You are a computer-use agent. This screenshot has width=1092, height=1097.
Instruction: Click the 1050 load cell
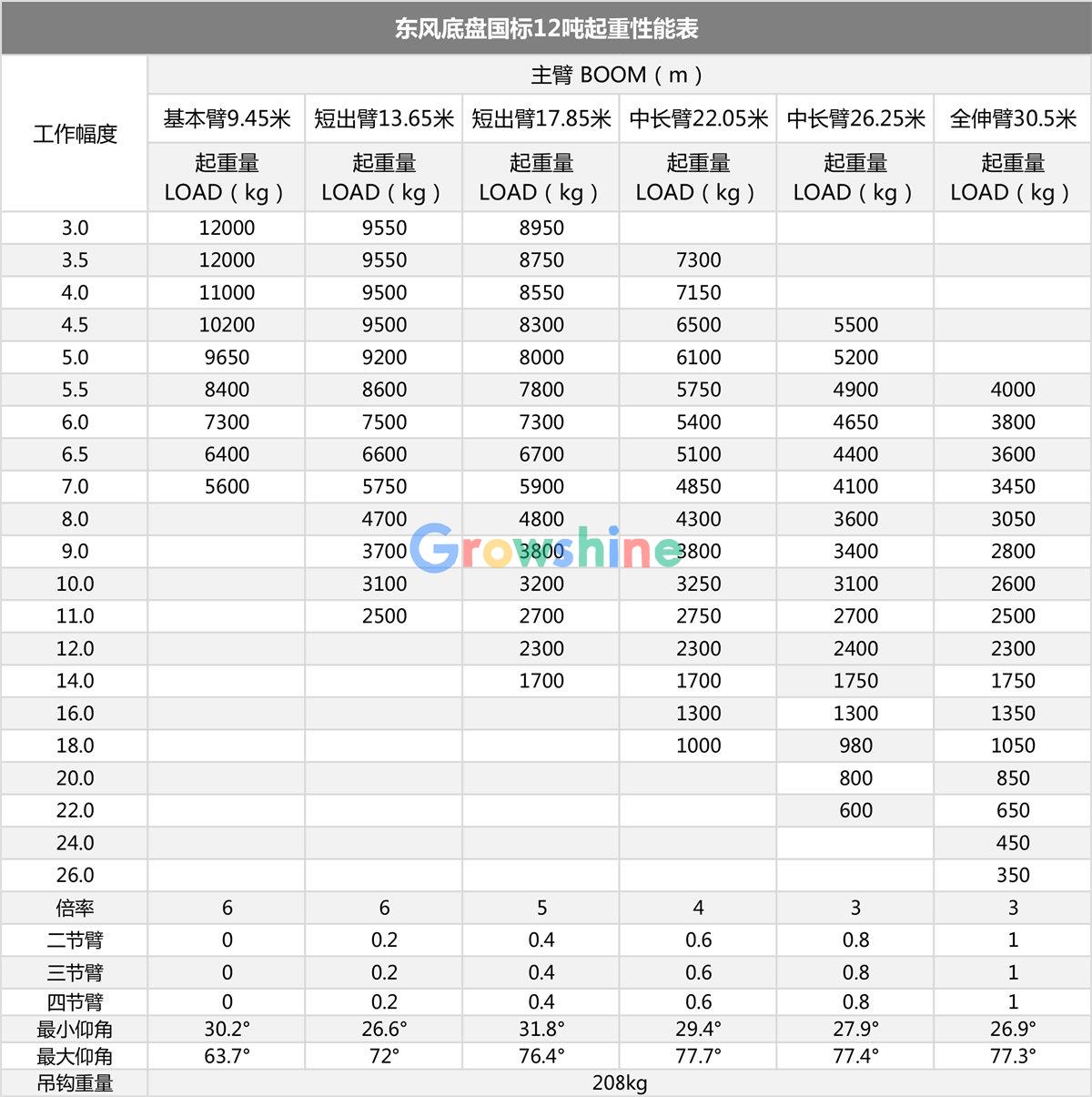(1013, 746)
